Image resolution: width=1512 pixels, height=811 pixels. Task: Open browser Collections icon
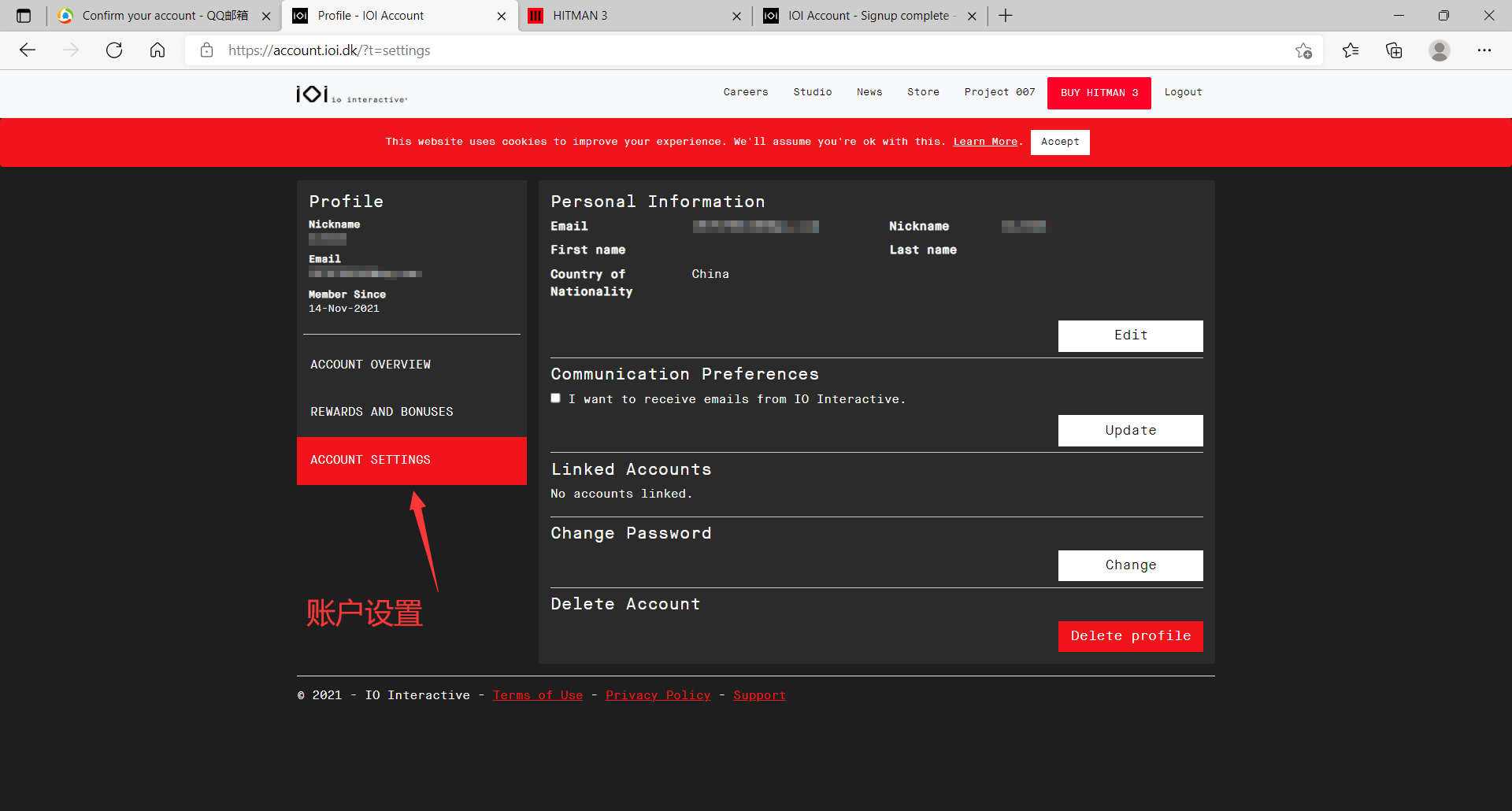click(1394, 50)
